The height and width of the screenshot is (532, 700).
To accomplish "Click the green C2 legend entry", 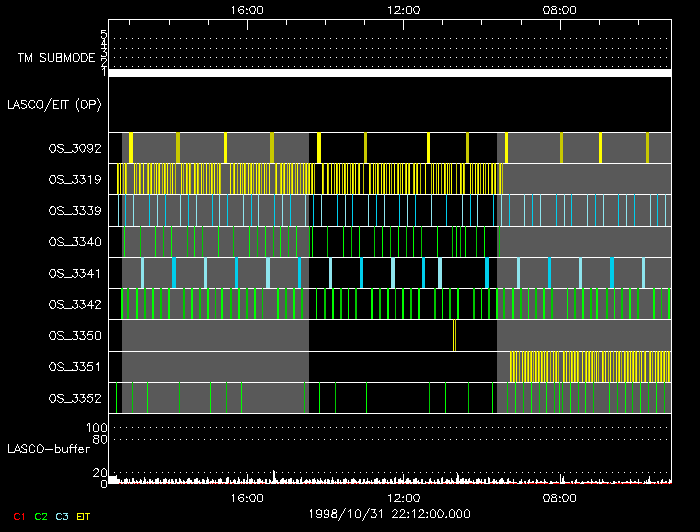I will pyautogui.click(x=41, y=516).
